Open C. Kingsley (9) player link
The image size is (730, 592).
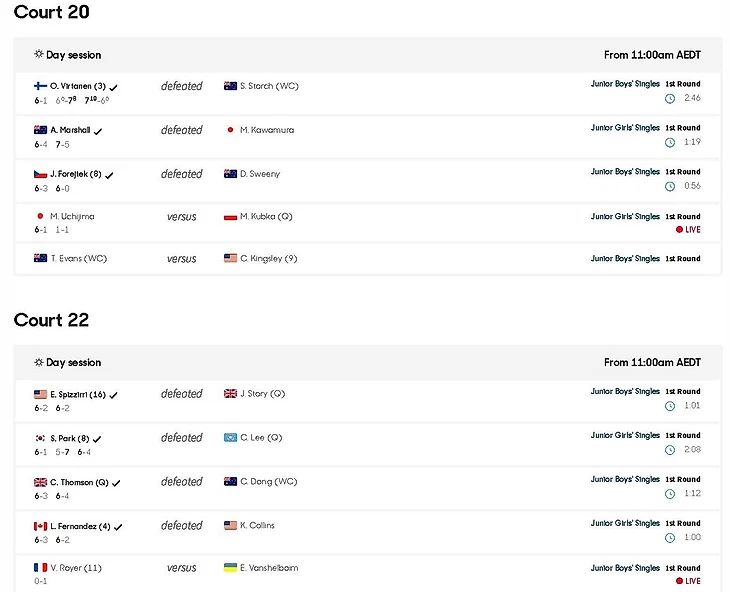point(269,259)
